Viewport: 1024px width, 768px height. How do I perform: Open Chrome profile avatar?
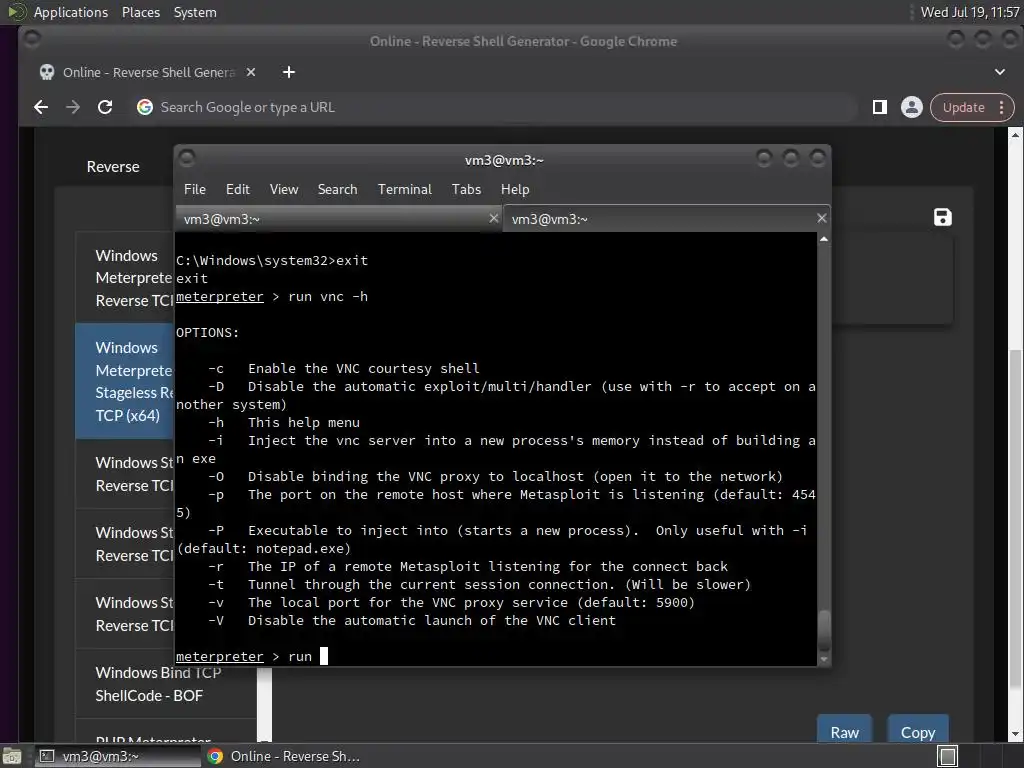click(912, 107)
